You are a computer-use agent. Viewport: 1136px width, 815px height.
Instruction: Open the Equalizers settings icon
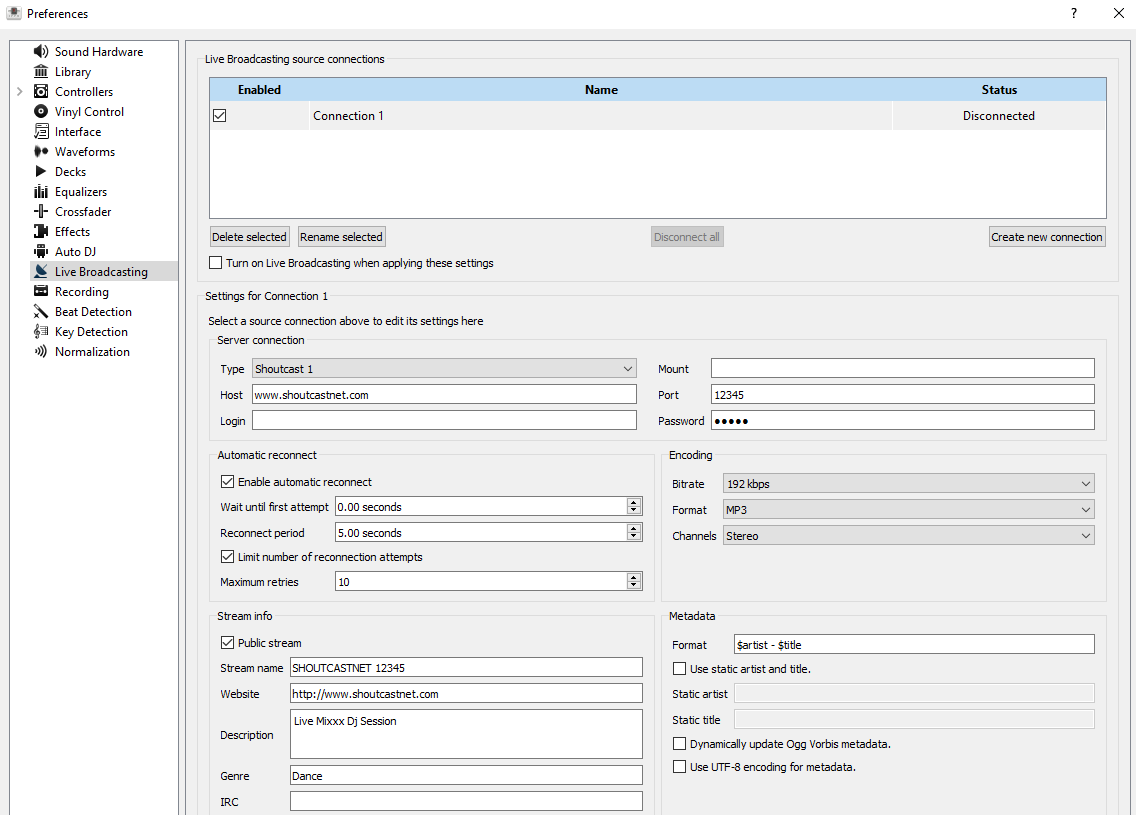39,191
